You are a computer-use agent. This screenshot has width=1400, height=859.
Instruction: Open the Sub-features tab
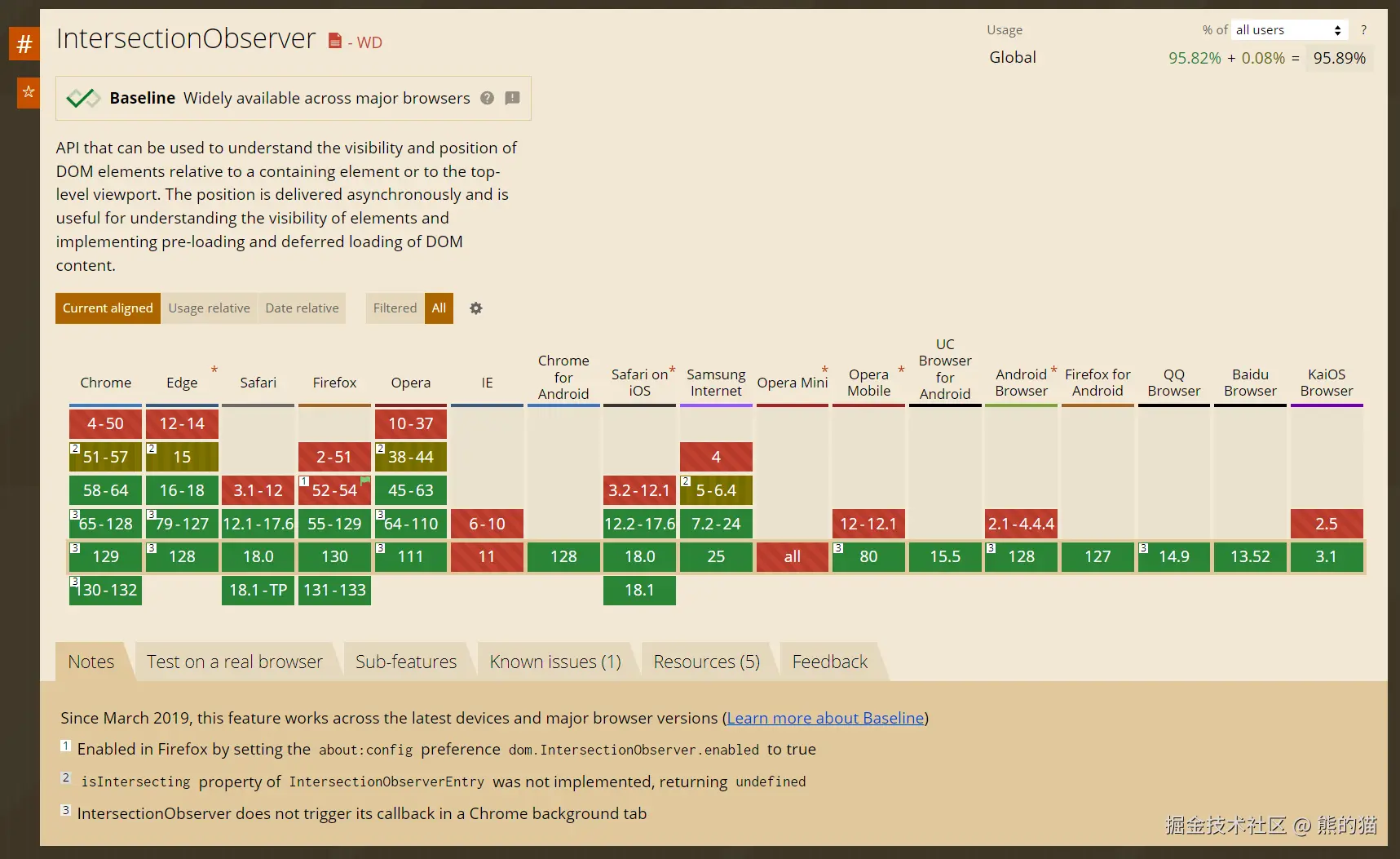point(406,662)
